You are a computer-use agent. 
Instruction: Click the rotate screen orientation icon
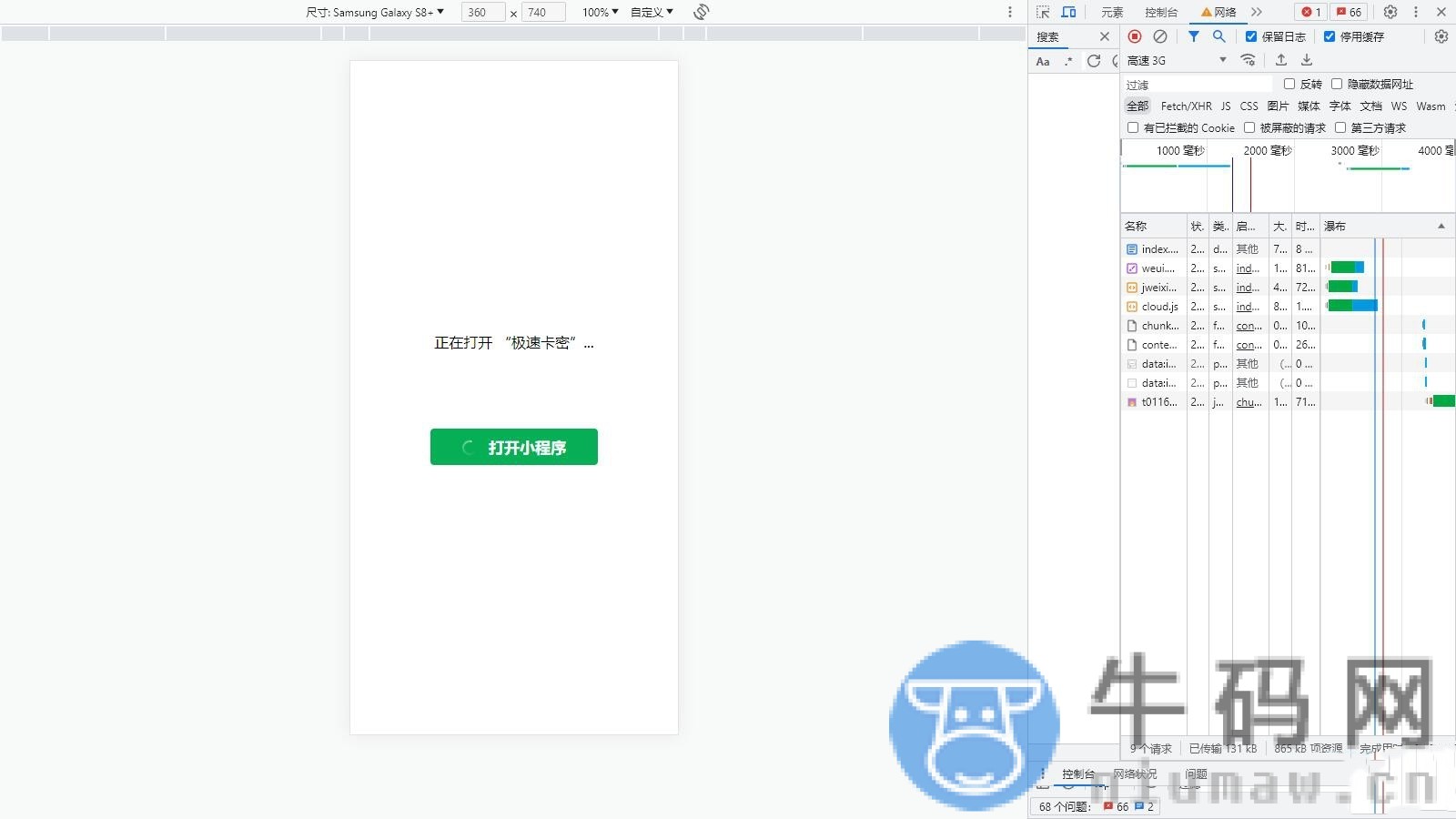click(701, 12)
